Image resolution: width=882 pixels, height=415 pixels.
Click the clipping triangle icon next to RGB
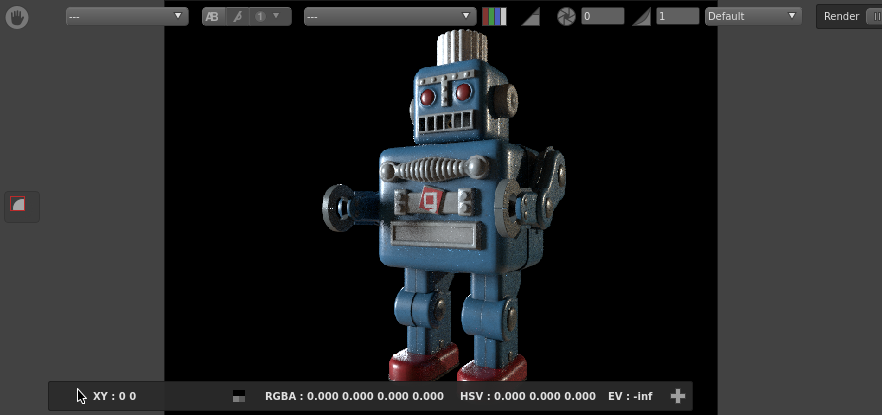[531, 17]
